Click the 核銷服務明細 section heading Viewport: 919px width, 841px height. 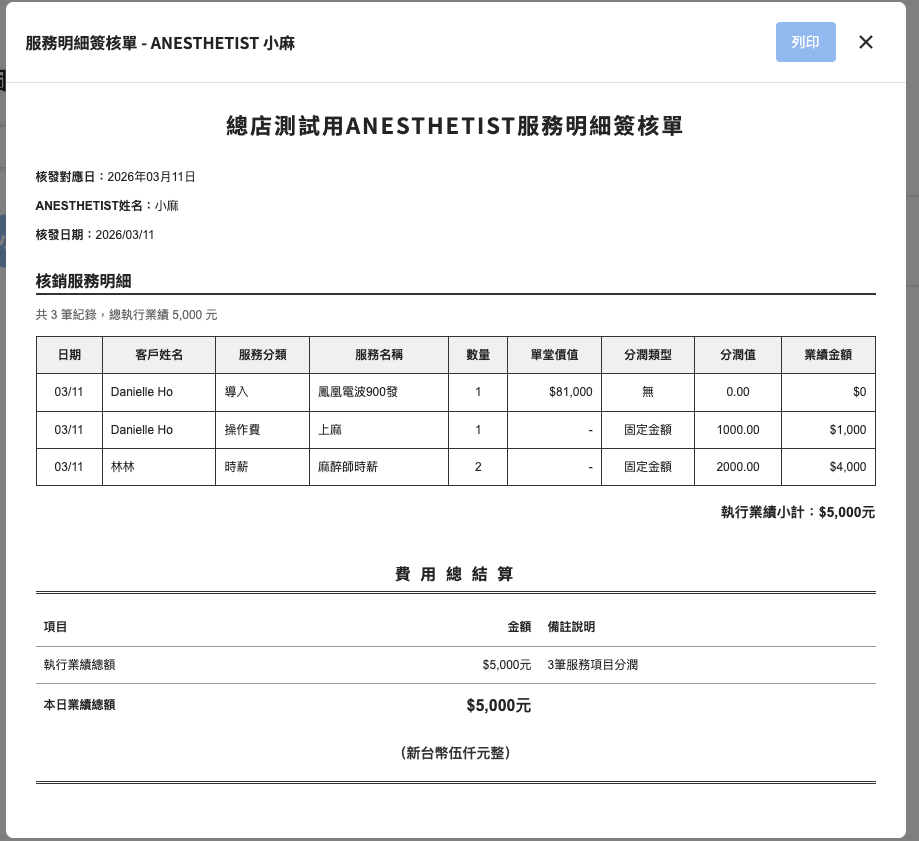coord(84,281)
